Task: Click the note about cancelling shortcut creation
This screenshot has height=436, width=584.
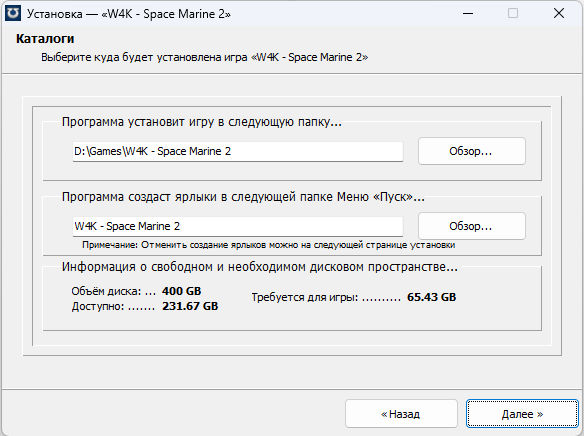Action: click(269, 245)
